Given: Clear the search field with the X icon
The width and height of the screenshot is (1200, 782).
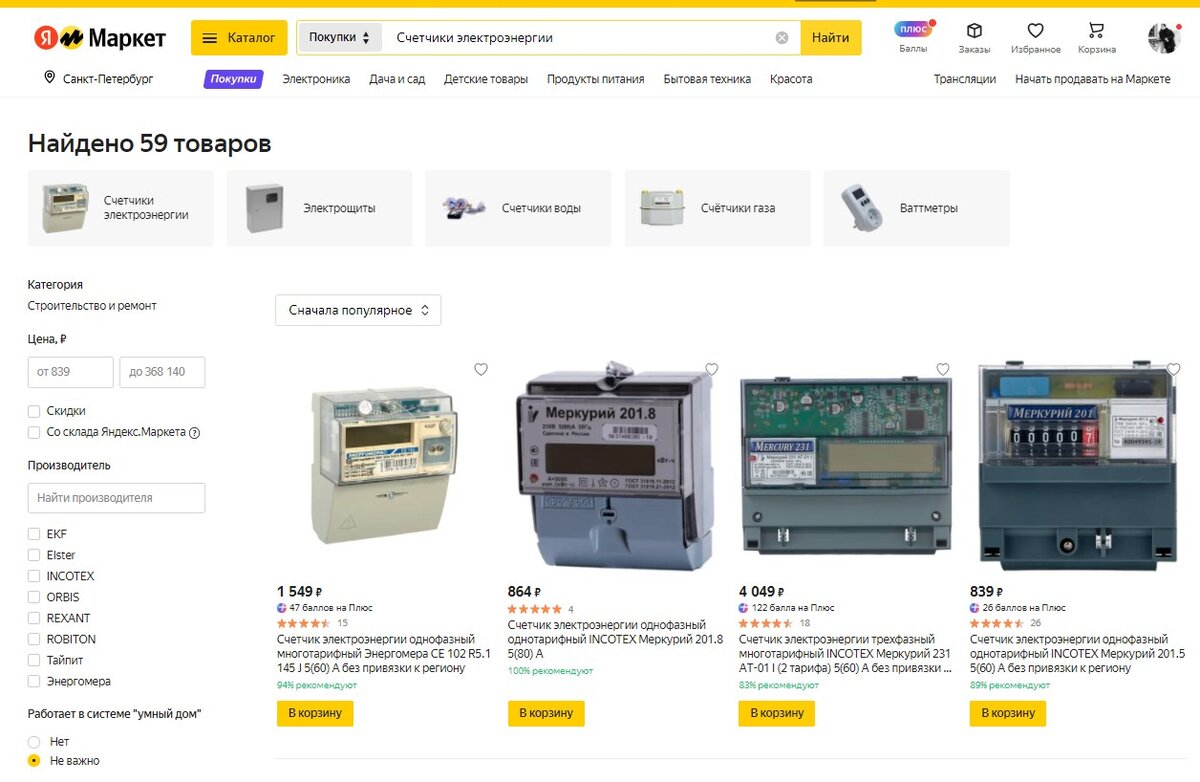Looking at the screenshot, I should coord(782,38).
